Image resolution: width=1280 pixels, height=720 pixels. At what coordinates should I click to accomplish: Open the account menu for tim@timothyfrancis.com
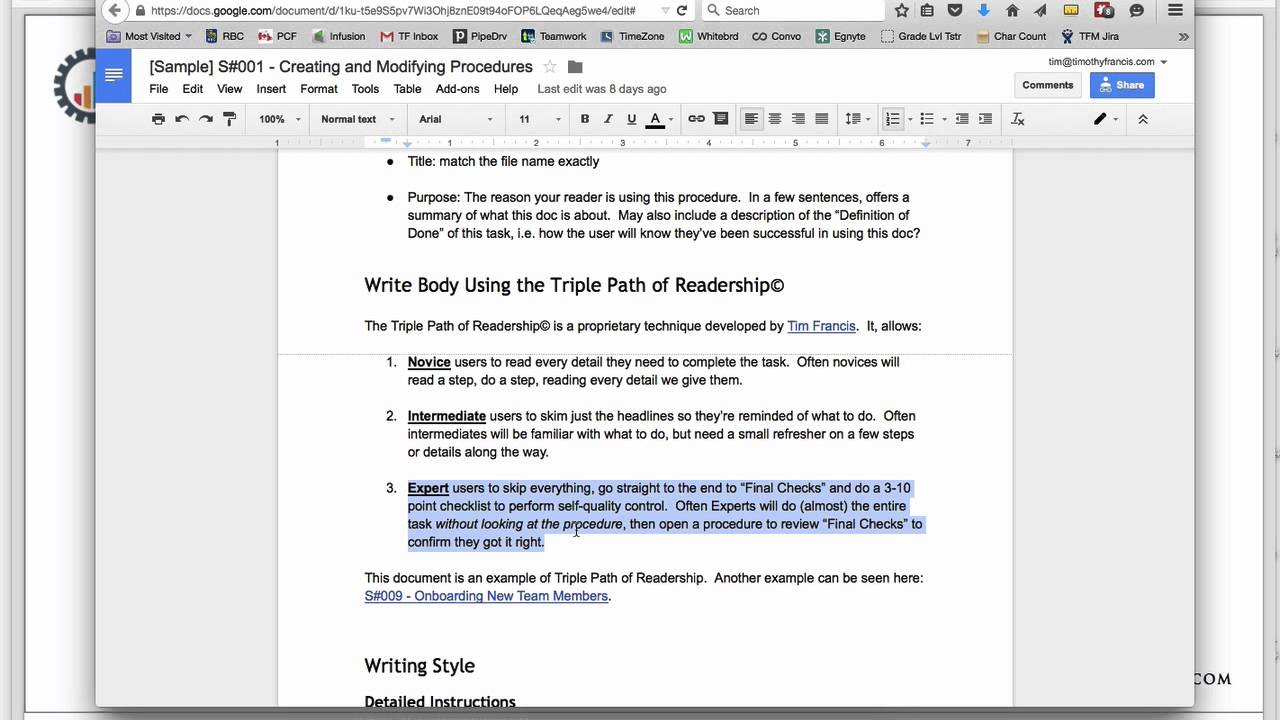[x=1107, y=61]
